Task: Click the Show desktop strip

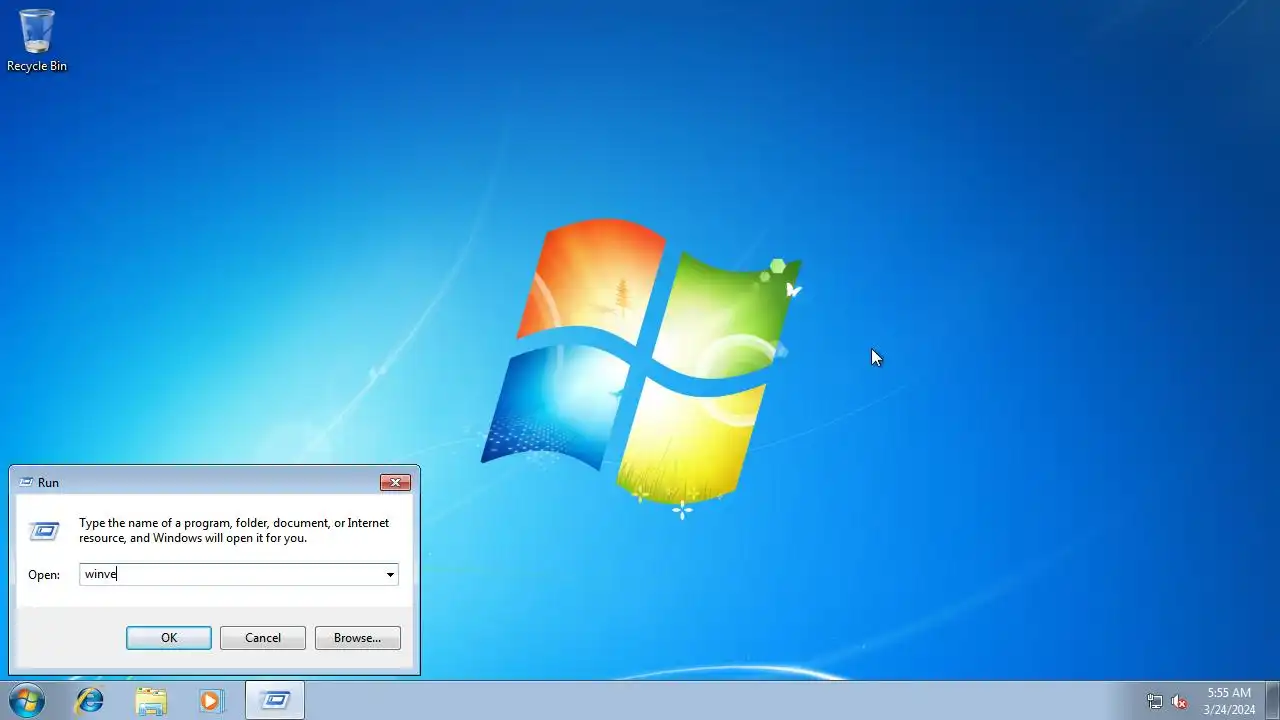Action: tap(1272, 700)
